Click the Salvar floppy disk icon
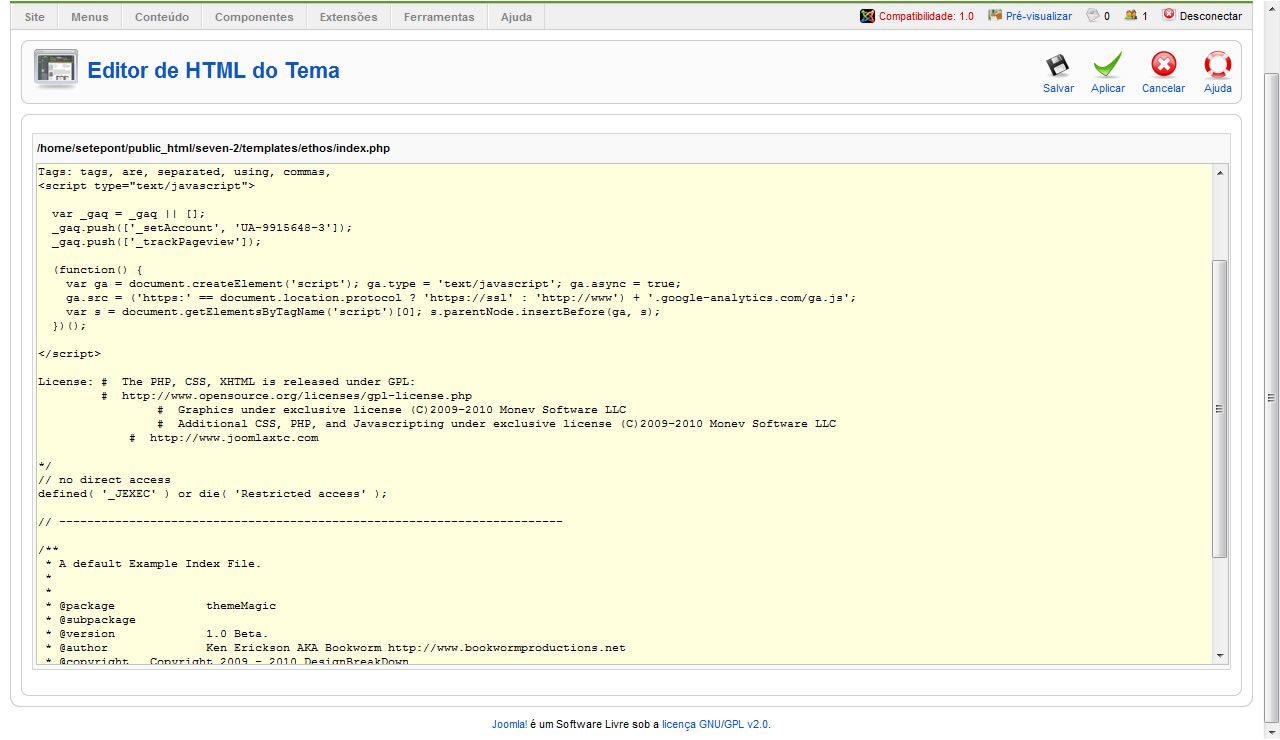1280x740 pixels. point(1058,66)
